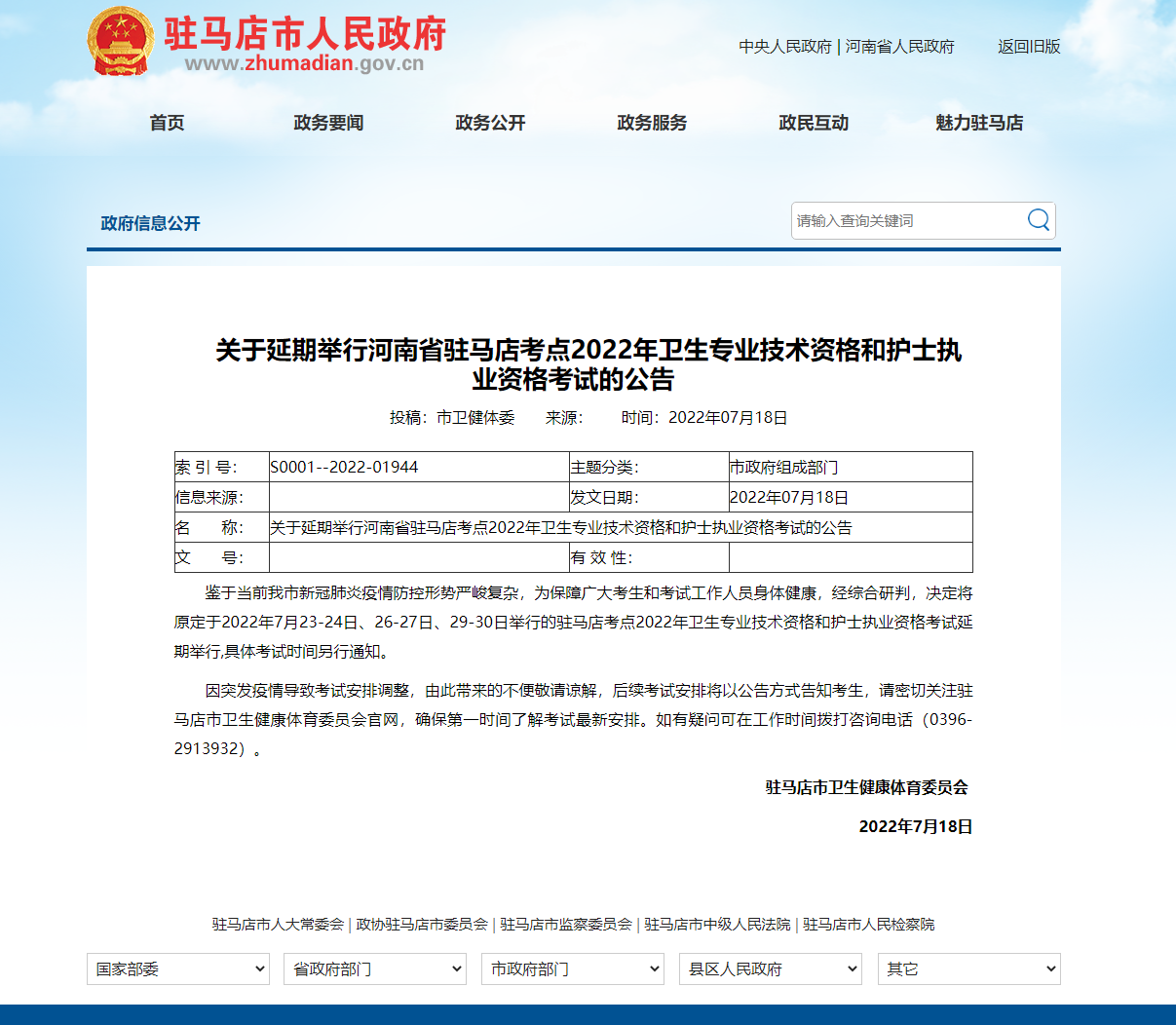Click the 信息来源 table label
This screenshot has height=1025, width=1176.
(x=209, y=498)
